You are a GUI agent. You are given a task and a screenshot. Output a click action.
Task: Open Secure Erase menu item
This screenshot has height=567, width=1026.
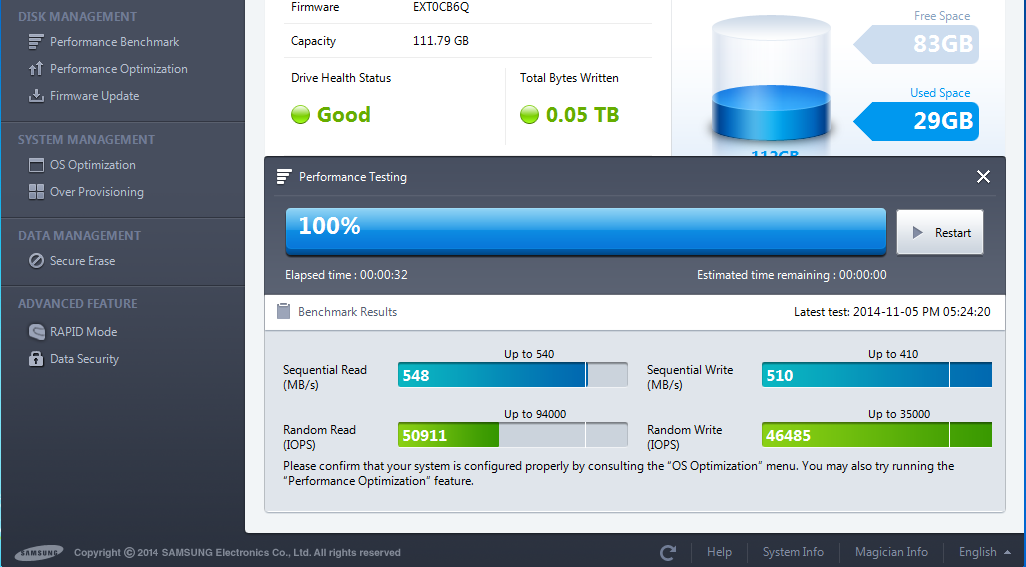(x=82, y=260)
